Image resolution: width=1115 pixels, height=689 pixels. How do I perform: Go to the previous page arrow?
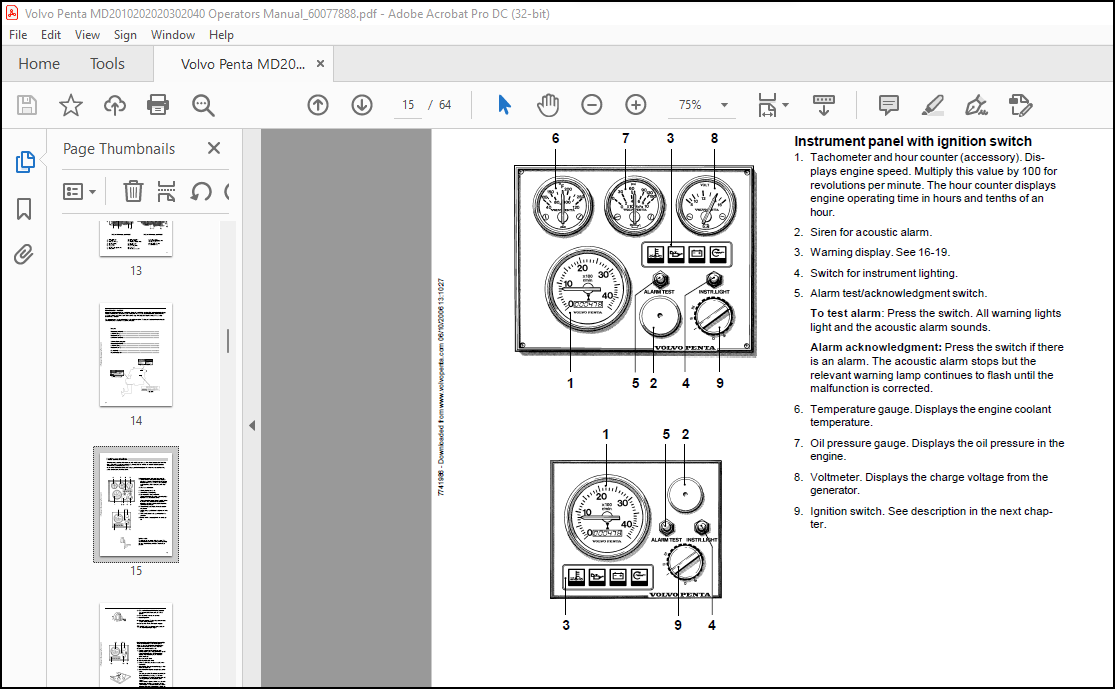(318, 105)
